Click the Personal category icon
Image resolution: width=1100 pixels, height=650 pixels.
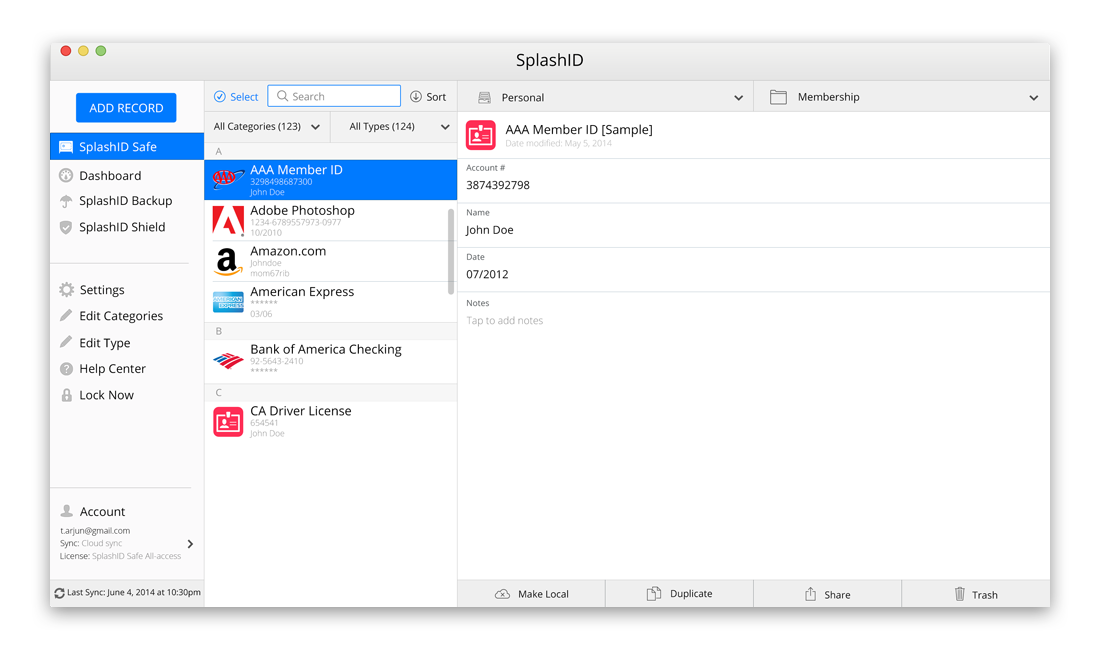click(x=484, y=97)
